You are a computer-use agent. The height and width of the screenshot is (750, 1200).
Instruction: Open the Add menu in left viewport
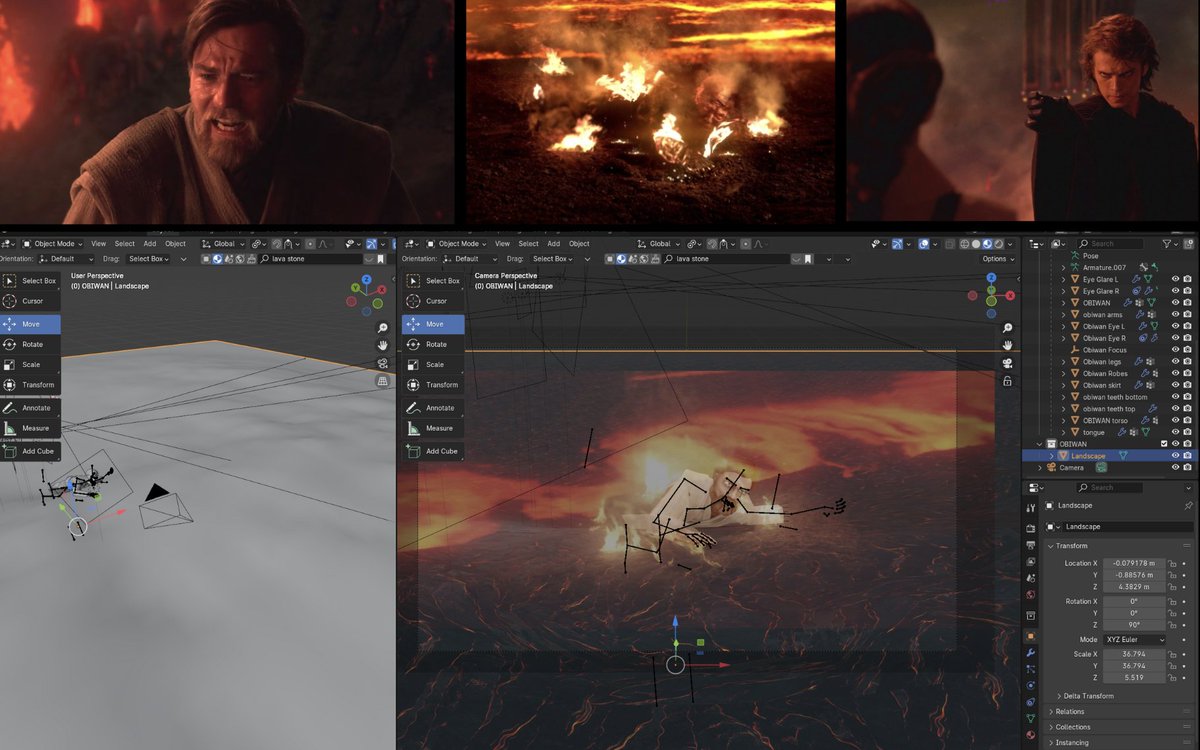click(x=149, y=243)
